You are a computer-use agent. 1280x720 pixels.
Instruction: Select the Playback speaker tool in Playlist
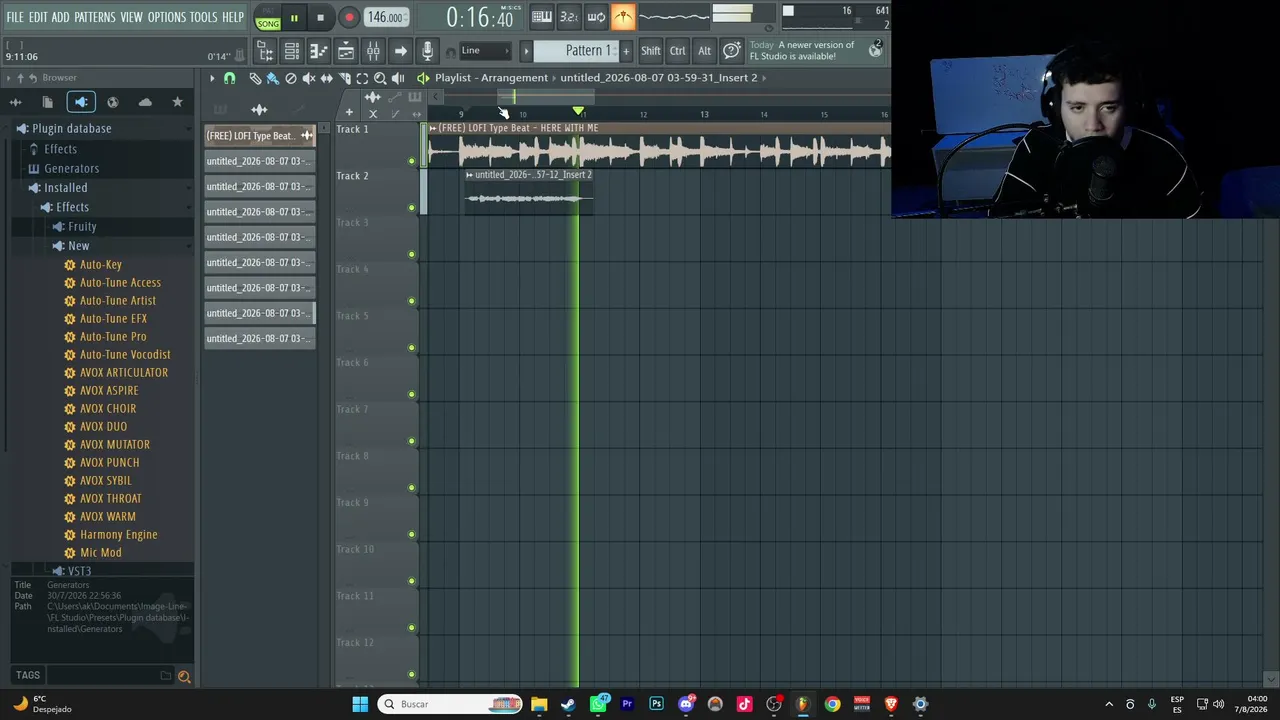coord(398,78)
